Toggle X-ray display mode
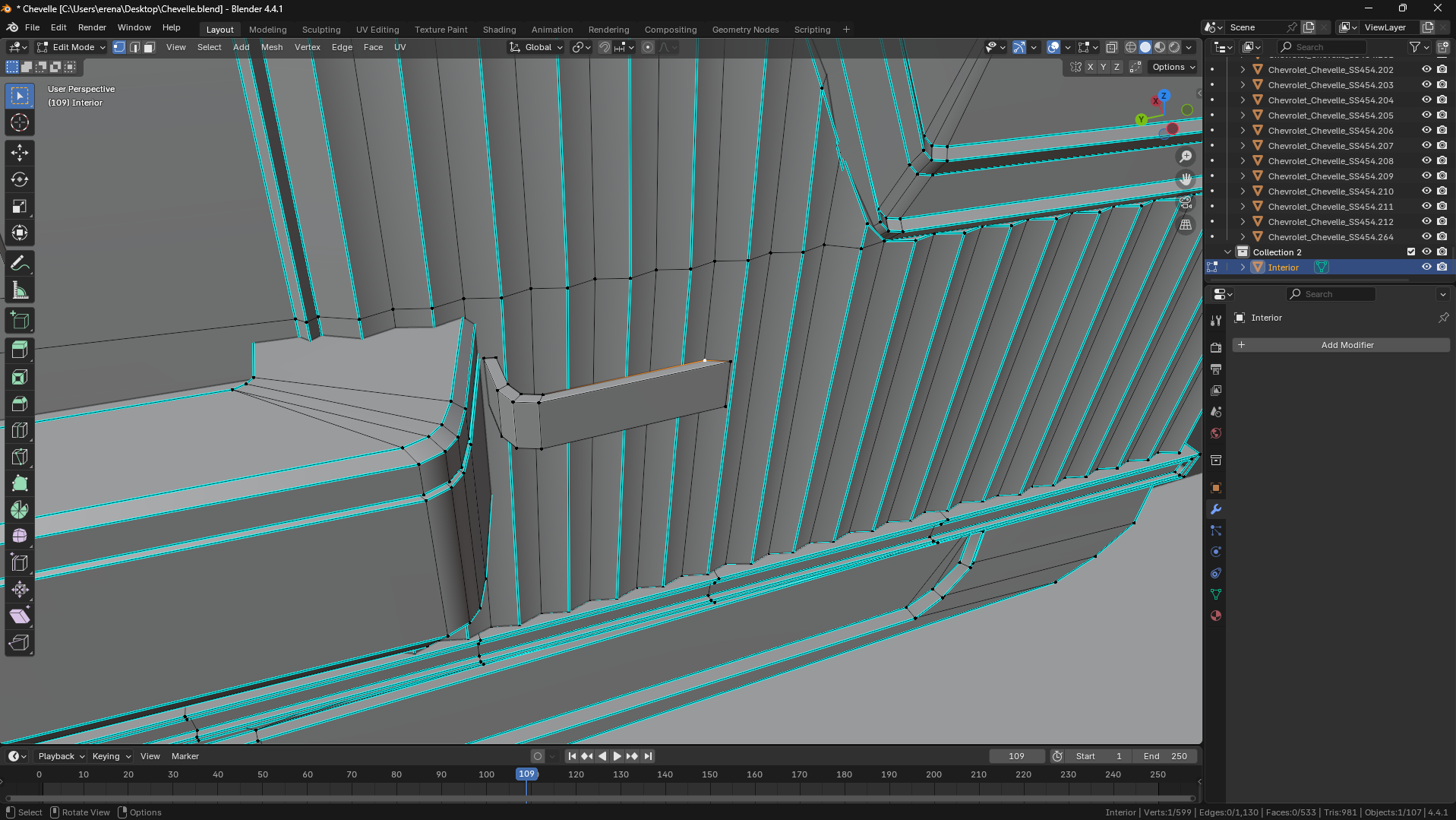Viewport: 1456px width, 820px height. [1112, 47]
